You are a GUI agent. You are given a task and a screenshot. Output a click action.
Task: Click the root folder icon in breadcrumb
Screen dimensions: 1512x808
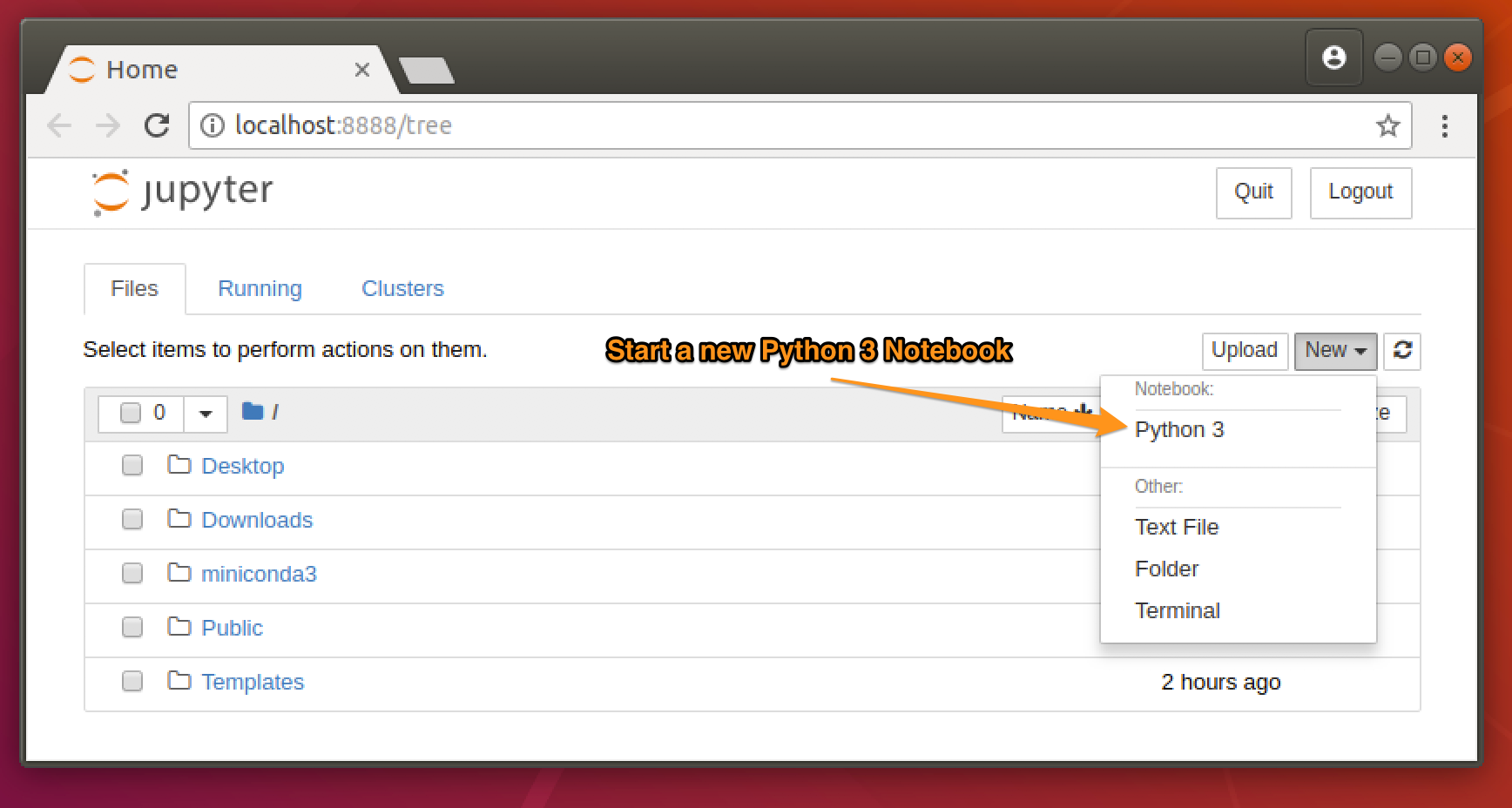[253, 411]
